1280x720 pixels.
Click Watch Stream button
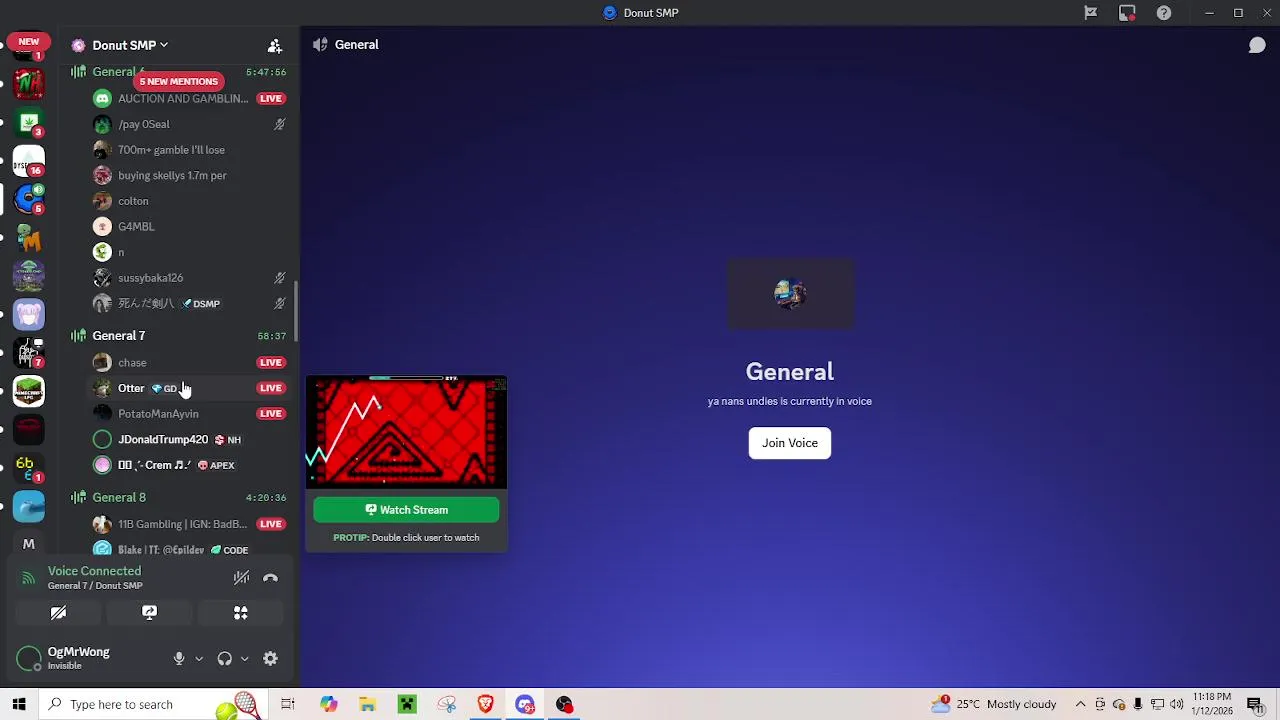(406, 510)
